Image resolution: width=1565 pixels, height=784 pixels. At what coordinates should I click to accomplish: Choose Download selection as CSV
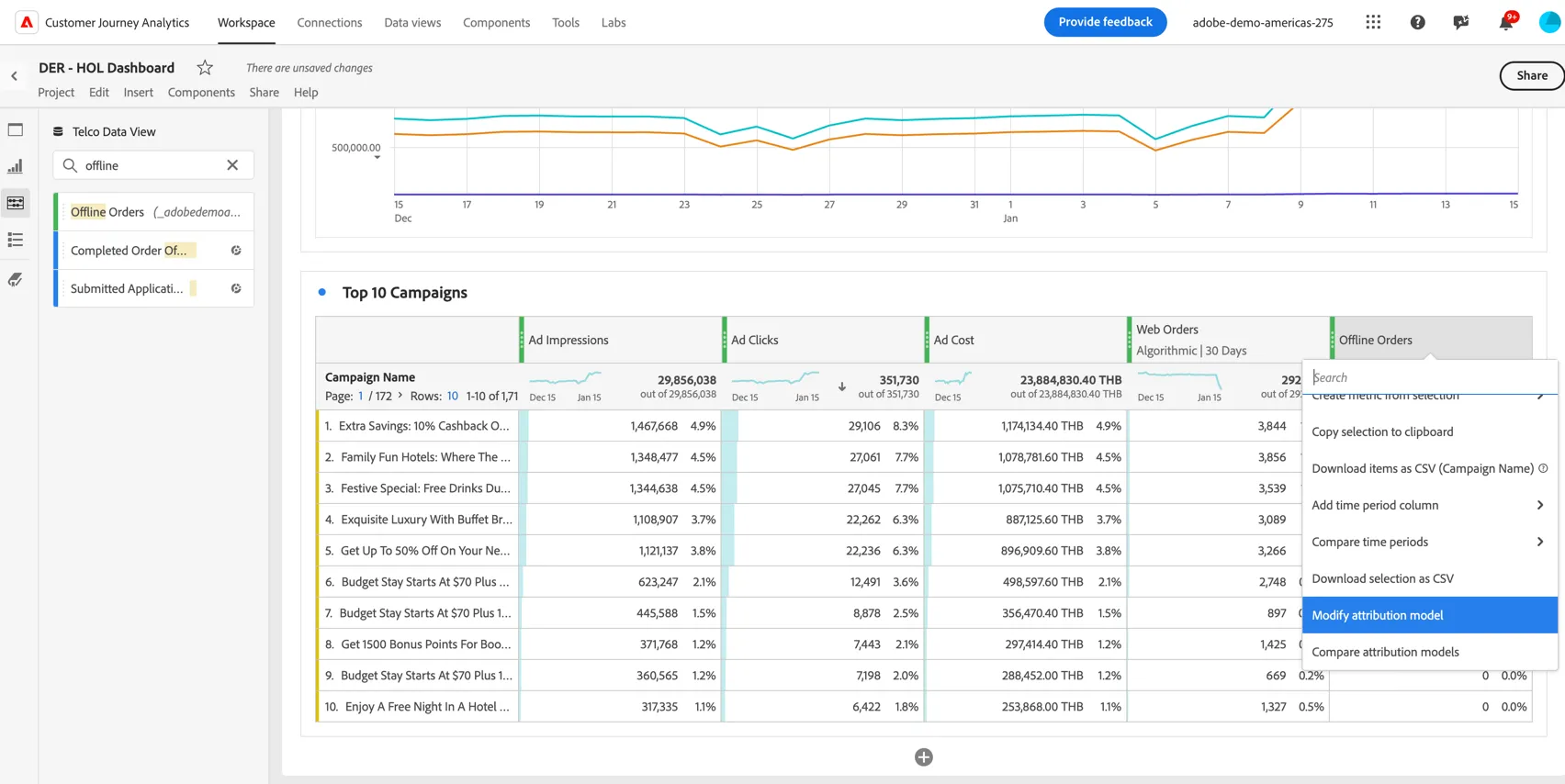pos(1429,578)
